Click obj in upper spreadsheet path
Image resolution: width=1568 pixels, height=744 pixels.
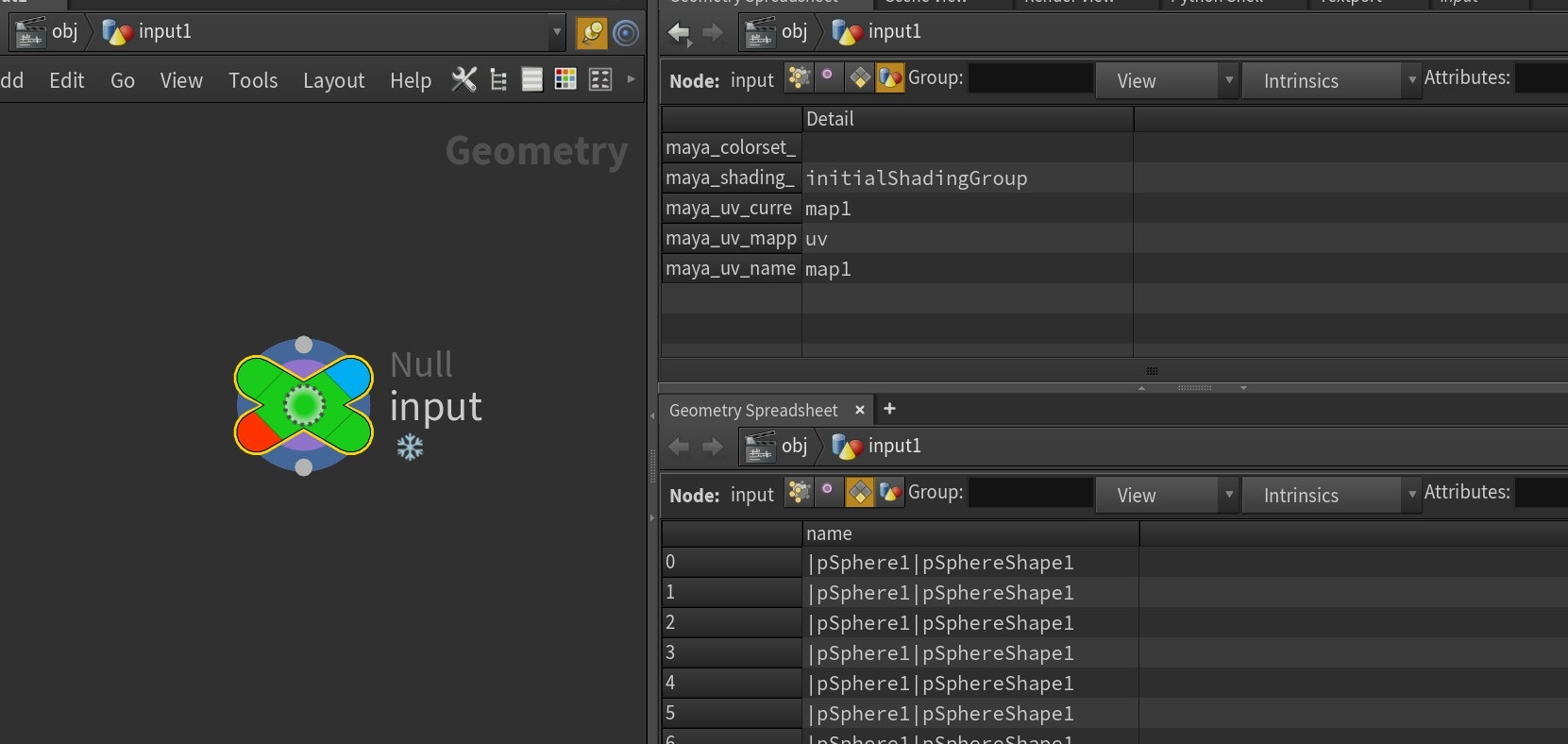pos(776,32)
